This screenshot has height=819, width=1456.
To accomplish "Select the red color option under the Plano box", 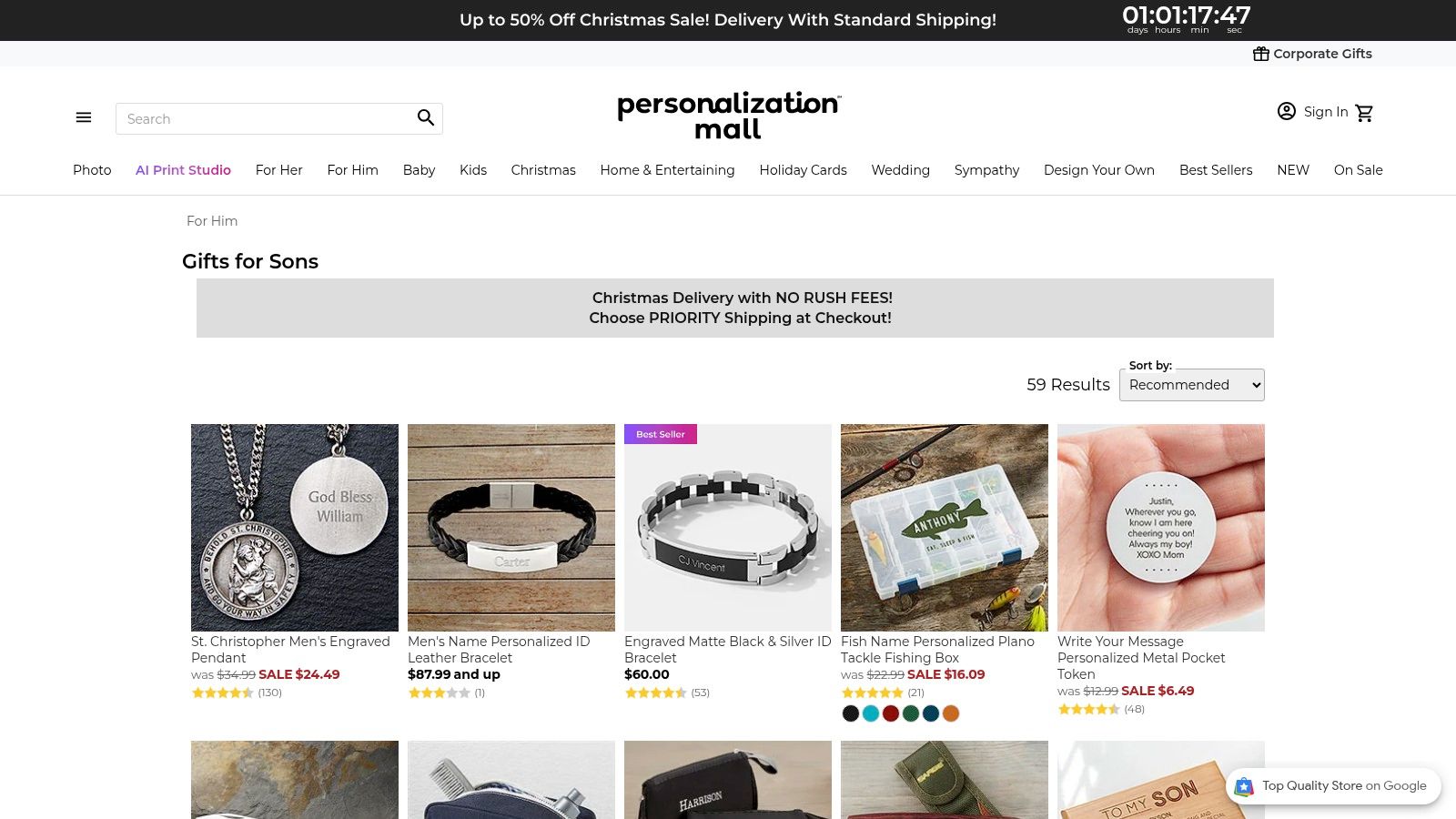I will click(x=891, y=713).
